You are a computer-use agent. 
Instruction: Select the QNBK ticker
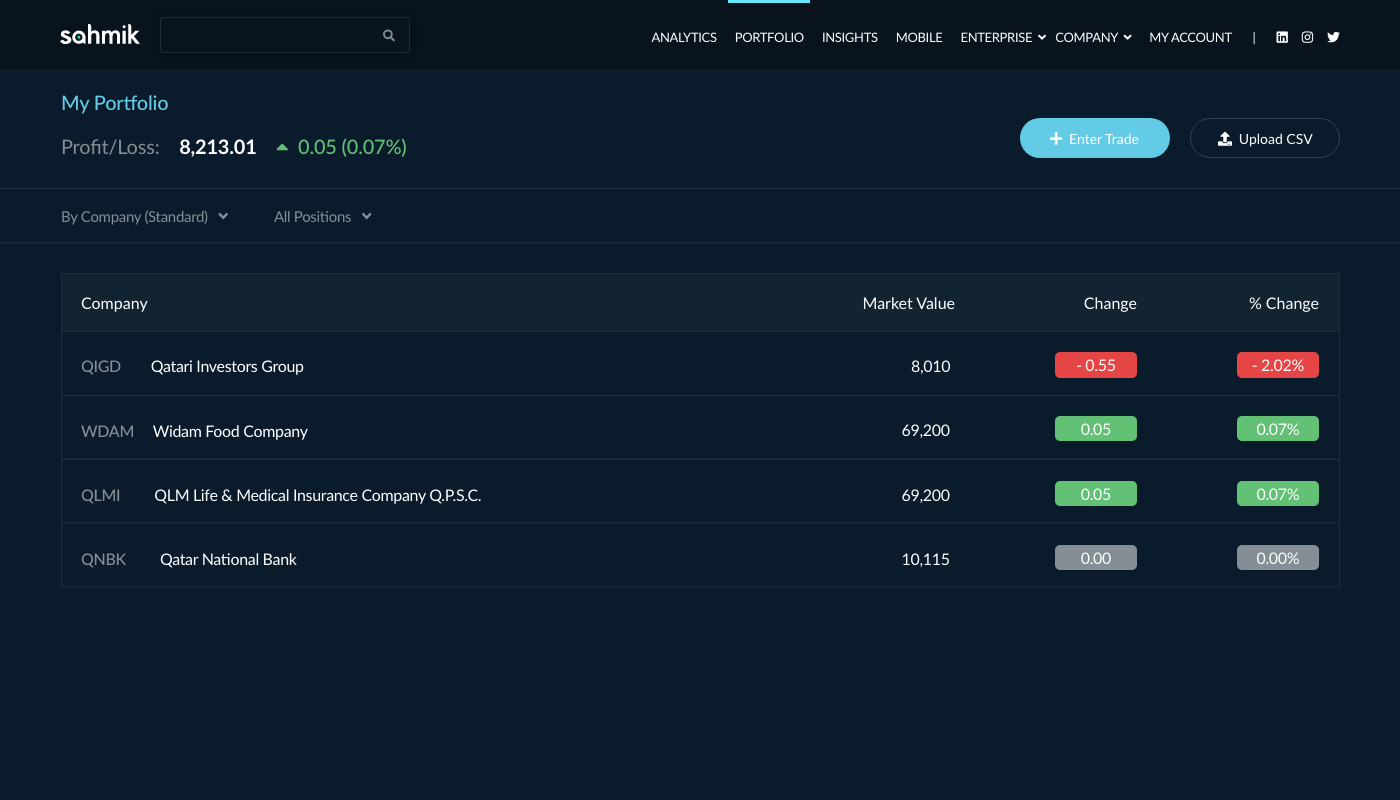pyautogui.click(x=104, y=559)
